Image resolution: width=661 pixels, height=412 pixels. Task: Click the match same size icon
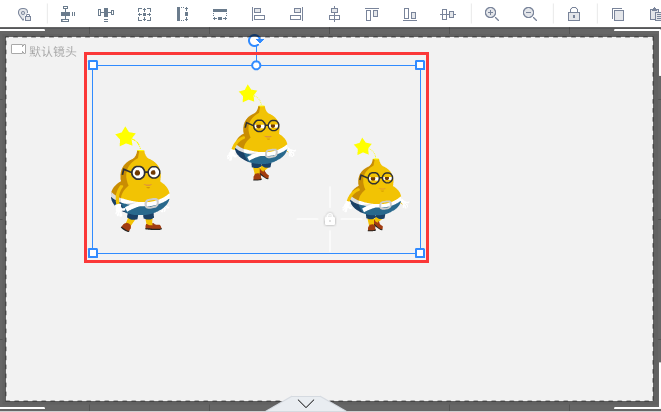click(144, 14)
